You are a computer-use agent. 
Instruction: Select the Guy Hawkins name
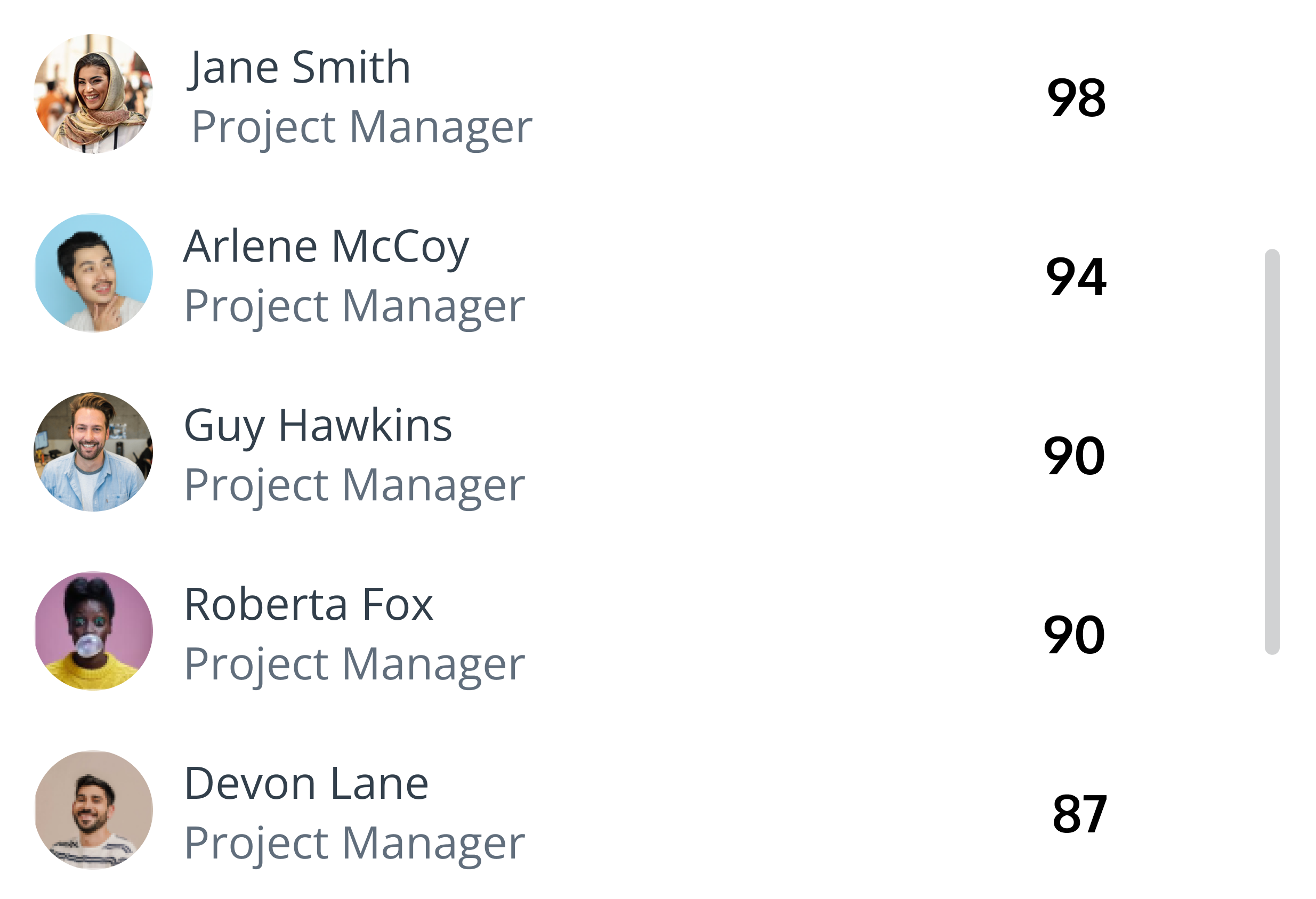coord(318,426)
